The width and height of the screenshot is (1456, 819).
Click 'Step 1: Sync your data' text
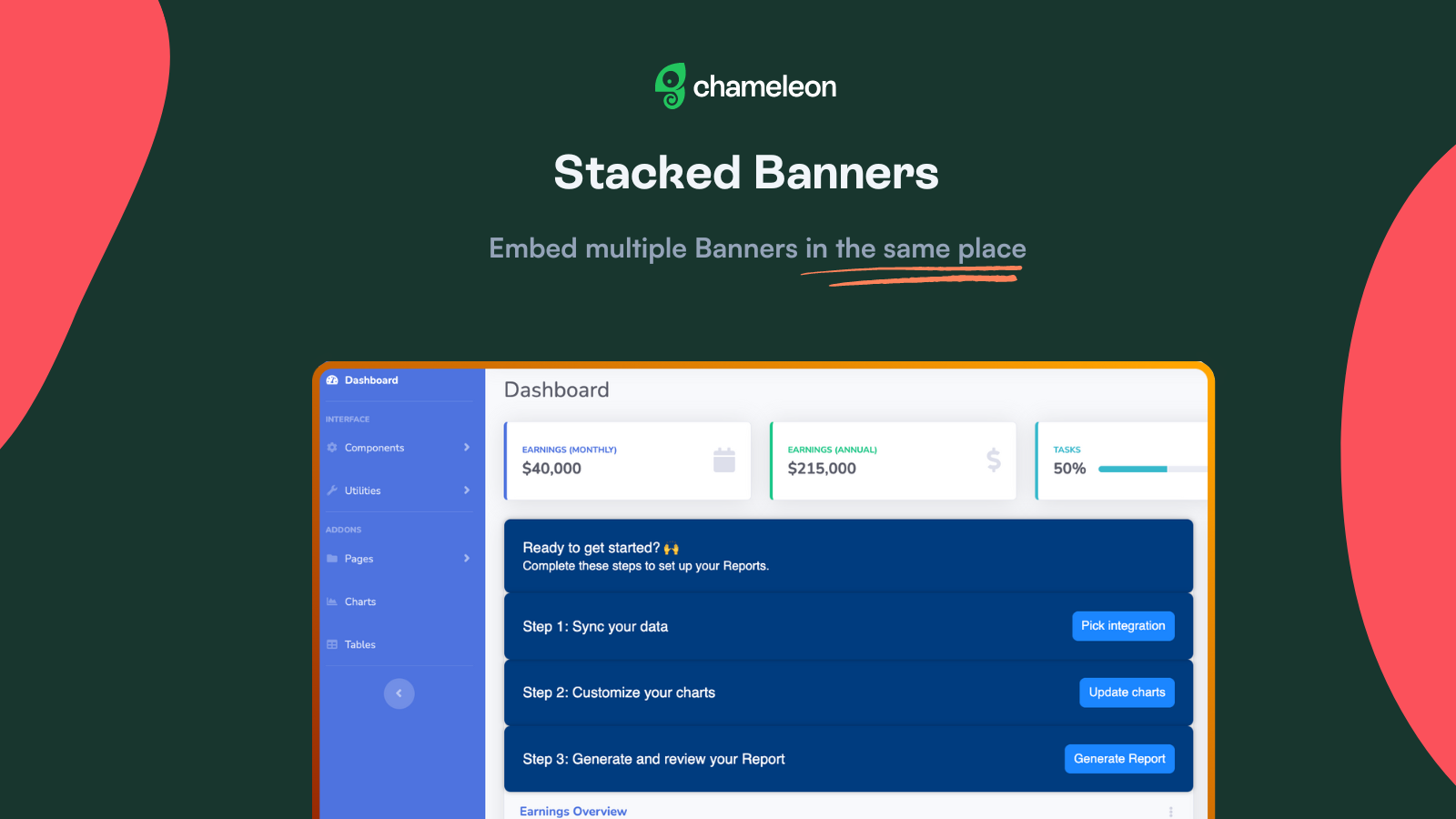point(595,627)
